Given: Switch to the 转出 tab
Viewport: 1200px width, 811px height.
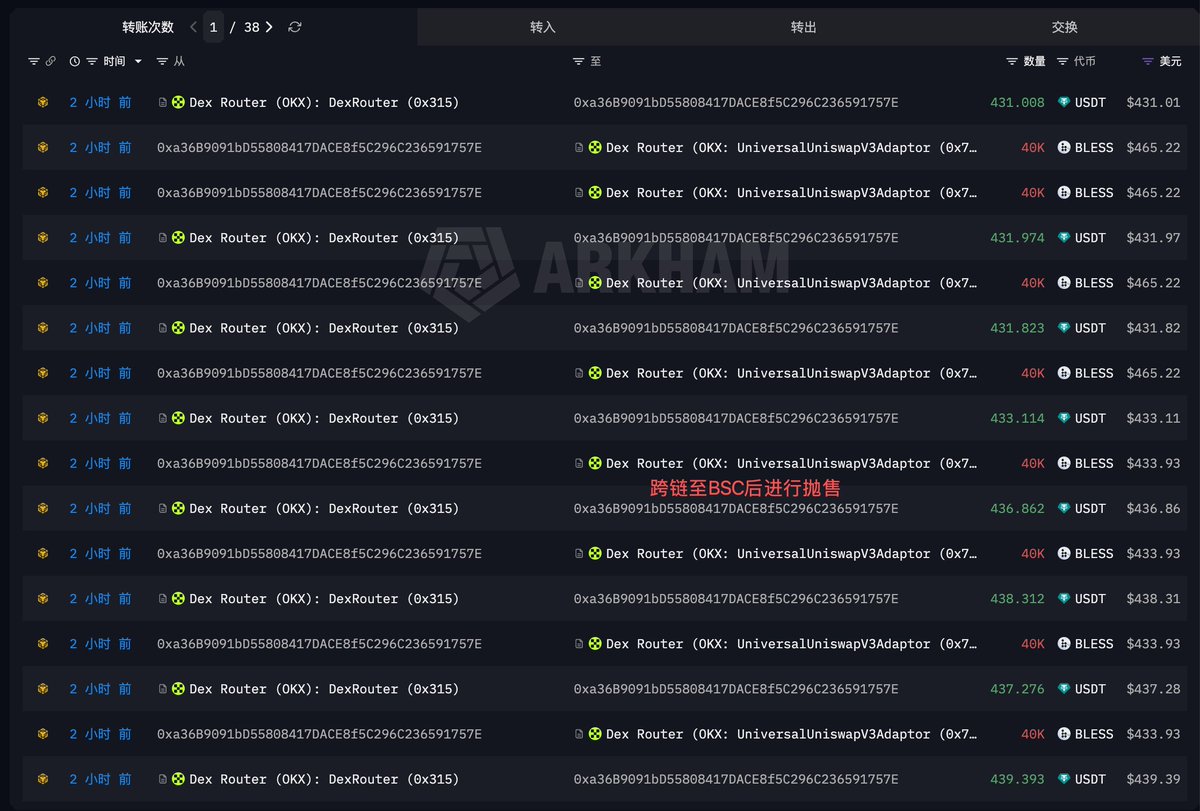Looking at the screenshot, I should click(x=804, y=27).
